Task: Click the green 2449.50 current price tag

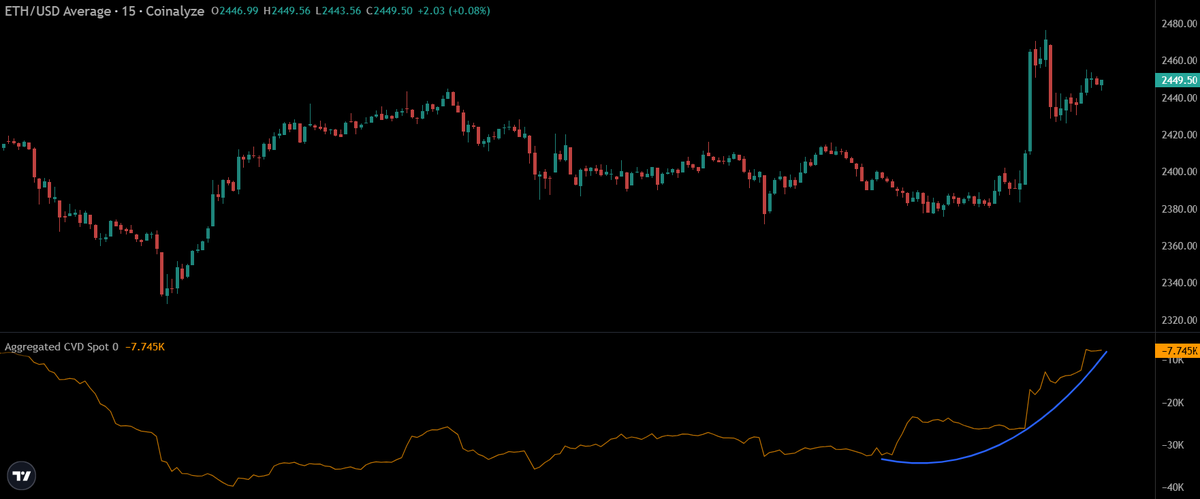Action: (1177, 80)
